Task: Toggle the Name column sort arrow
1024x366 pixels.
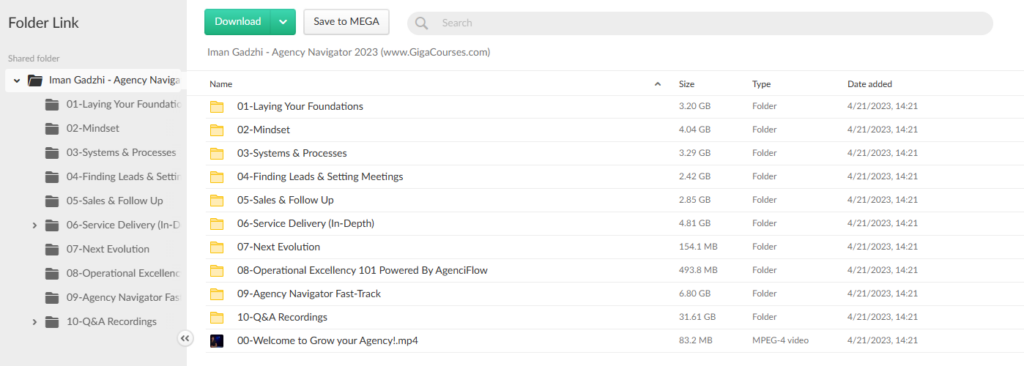Action: (658, 84)
